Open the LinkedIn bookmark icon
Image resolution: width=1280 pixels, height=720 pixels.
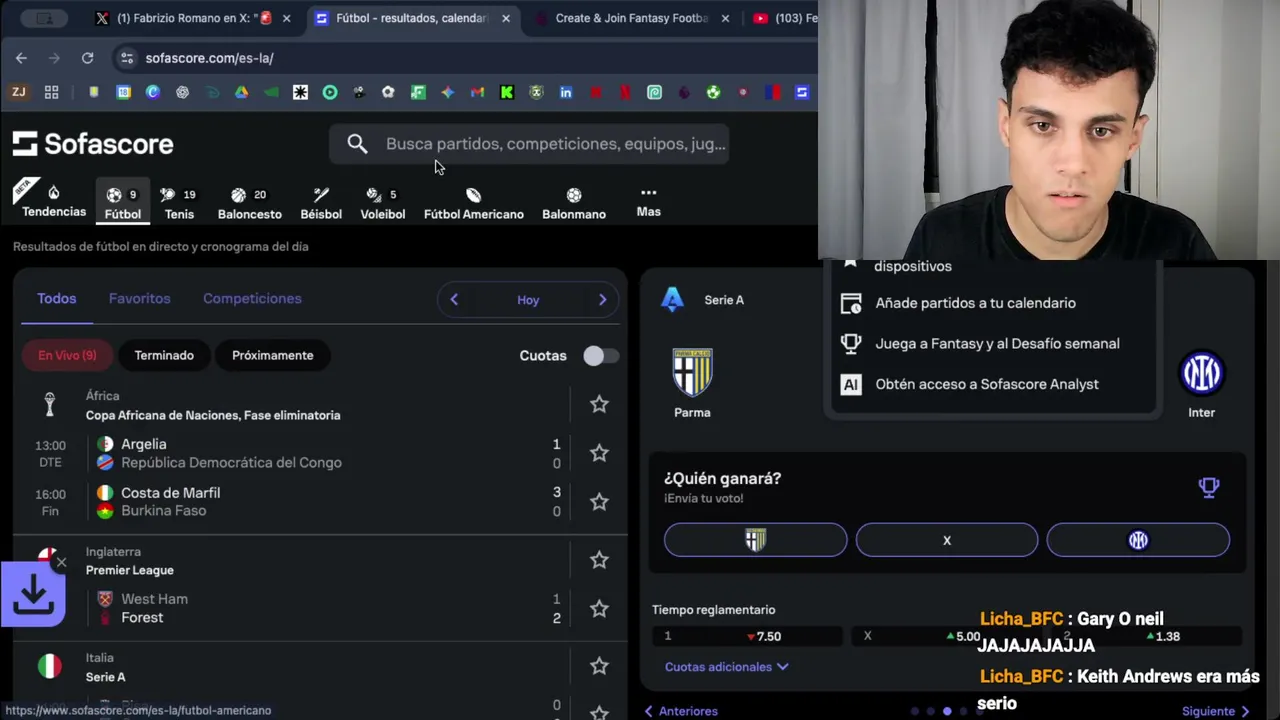tap(566, 92)
